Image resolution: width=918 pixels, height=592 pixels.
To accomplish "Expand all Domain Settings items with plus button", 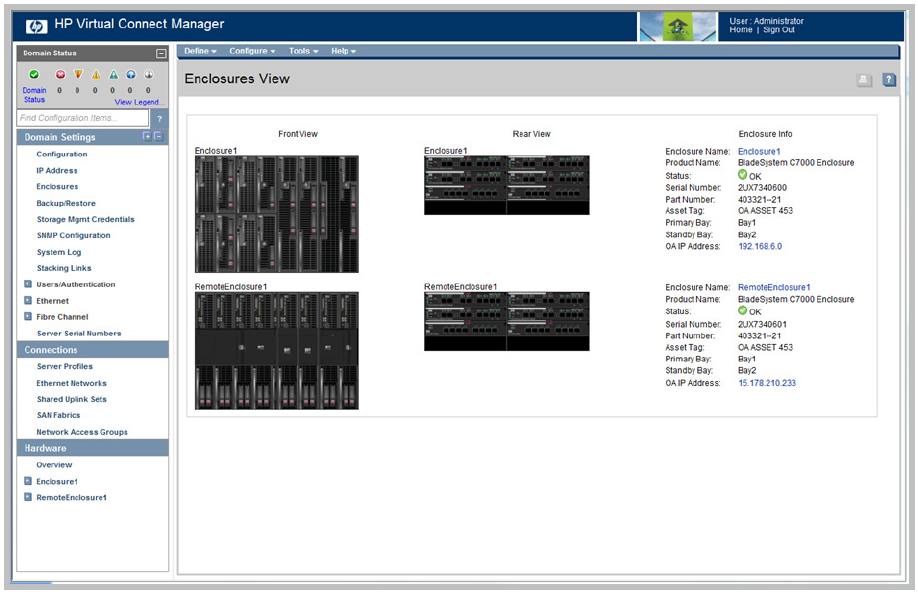I will [x=147, y=137].
